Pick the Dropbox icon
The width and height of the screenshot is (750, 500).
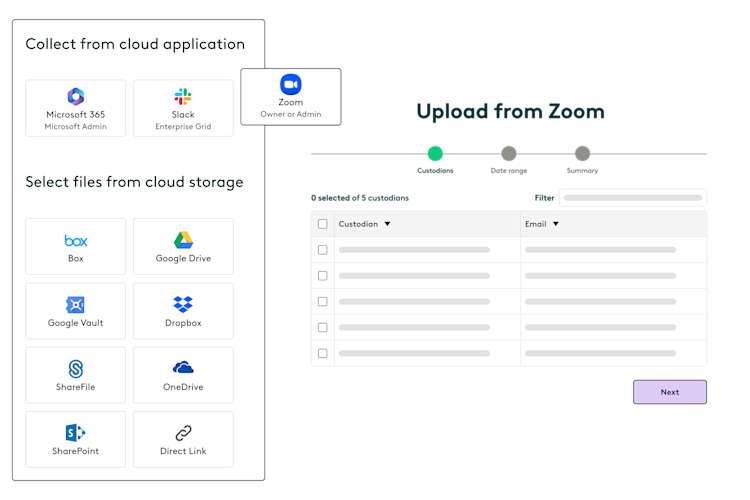pos(183,304)
